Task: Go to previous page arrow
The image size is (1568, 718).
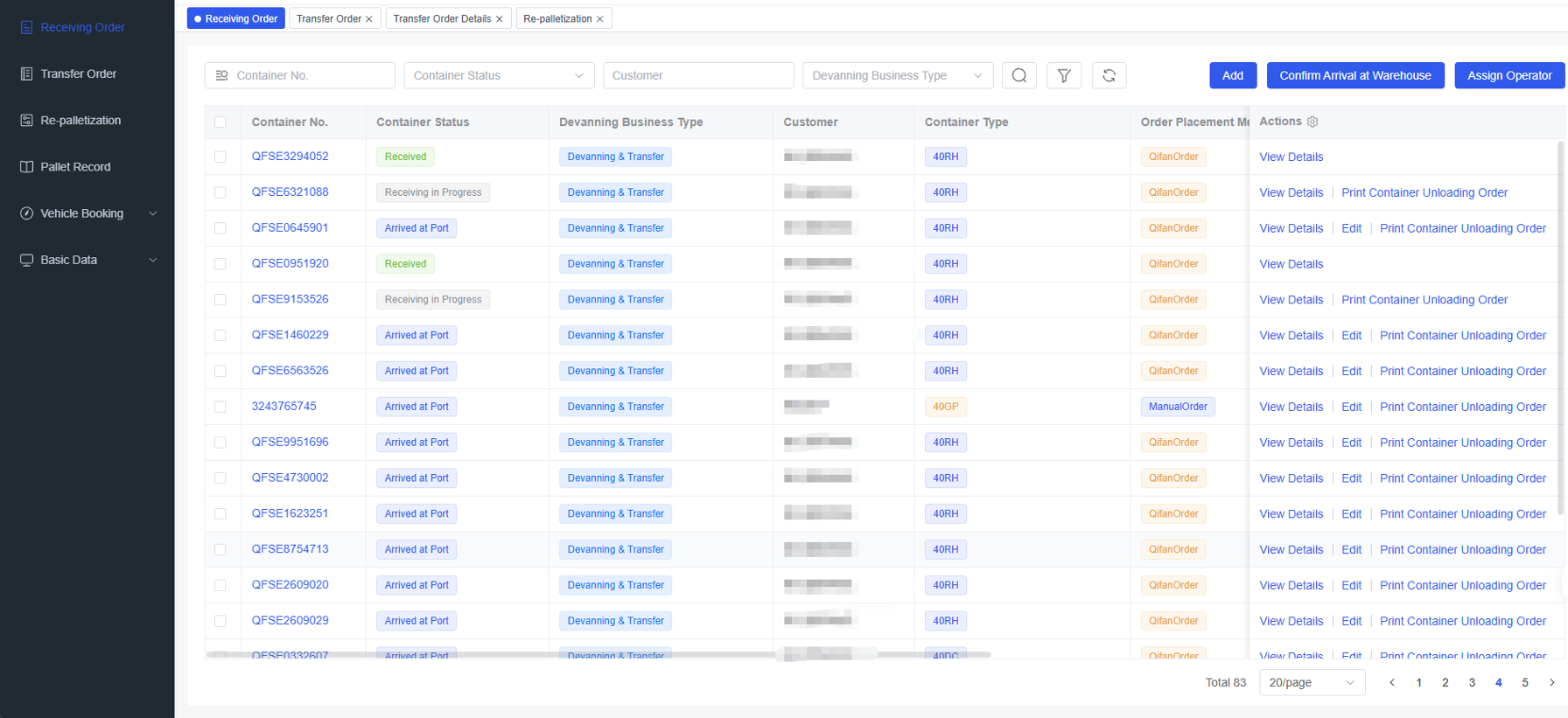Action: tap(1392, 682)
